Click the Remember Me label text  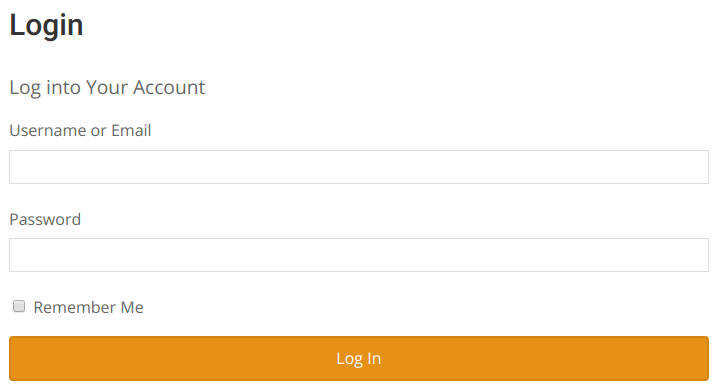(x=88, y=307)
